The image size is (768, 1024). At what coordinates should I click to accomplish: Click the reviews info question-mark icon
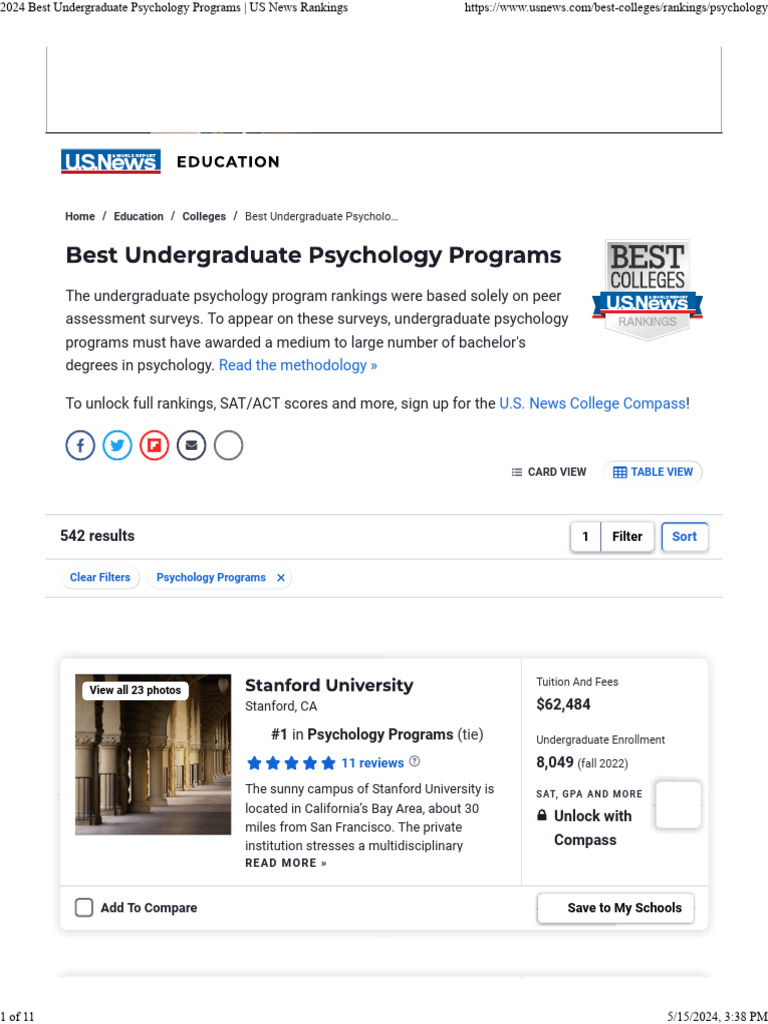click(415, 761)
